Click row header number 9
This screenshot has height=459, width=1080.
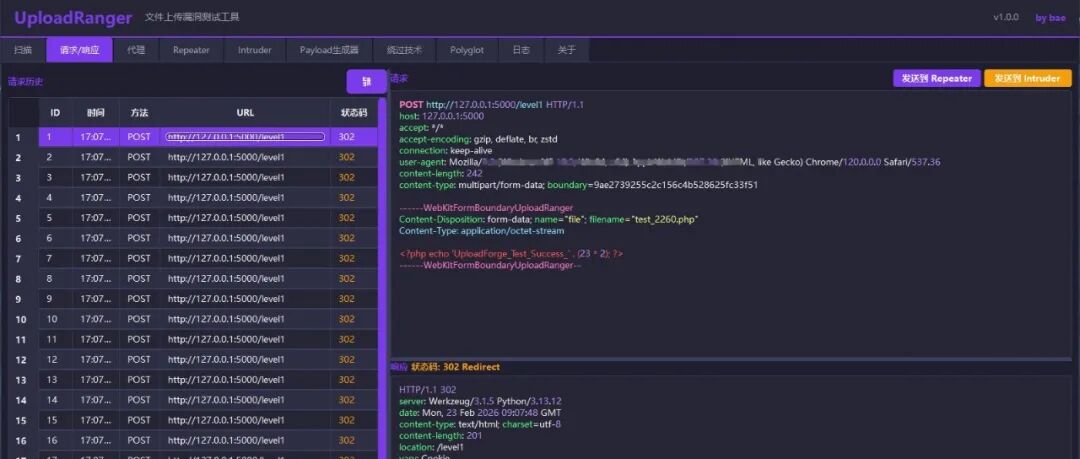click(19, 300)
